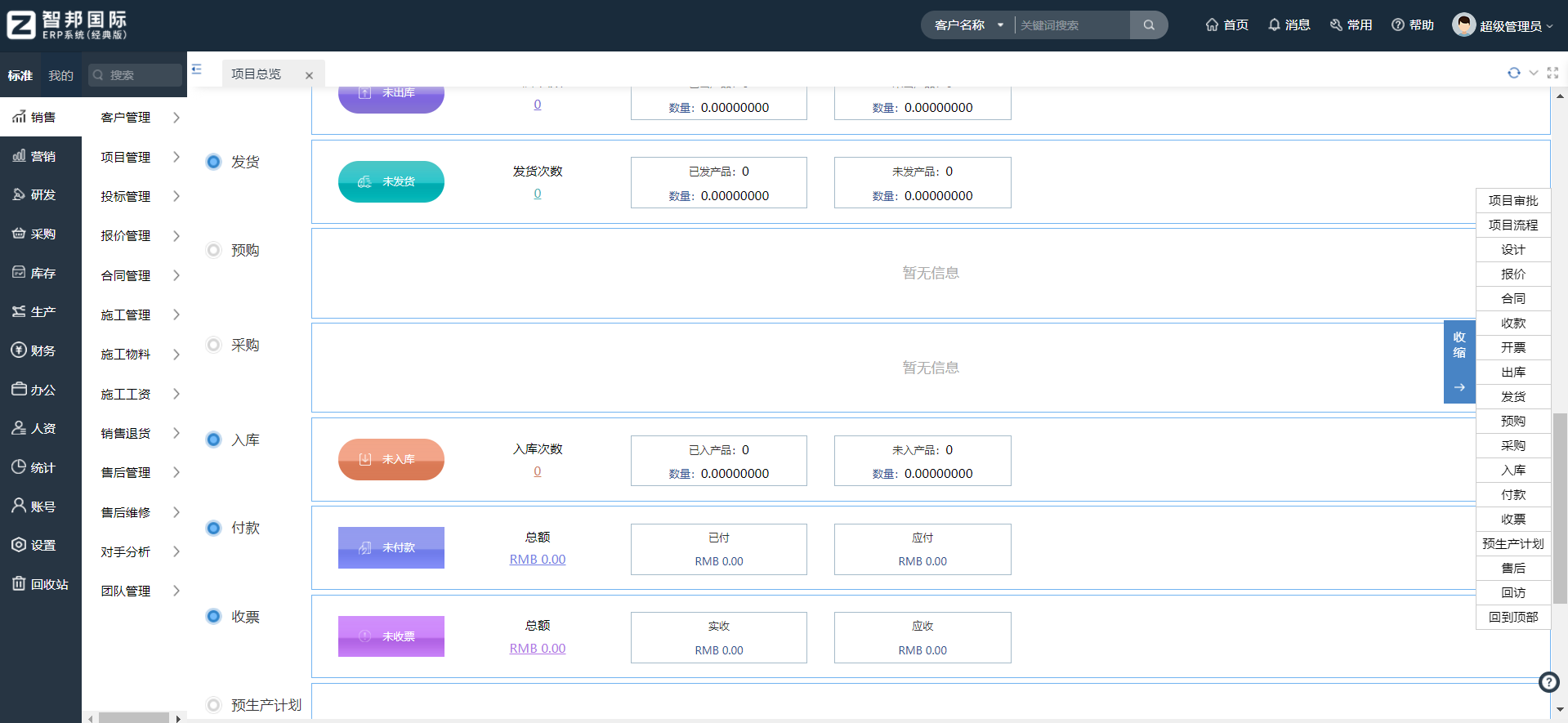Click the sidebar horizontal scrollbar
Screen dimensions: 1568x723
(x=134, y=718)
